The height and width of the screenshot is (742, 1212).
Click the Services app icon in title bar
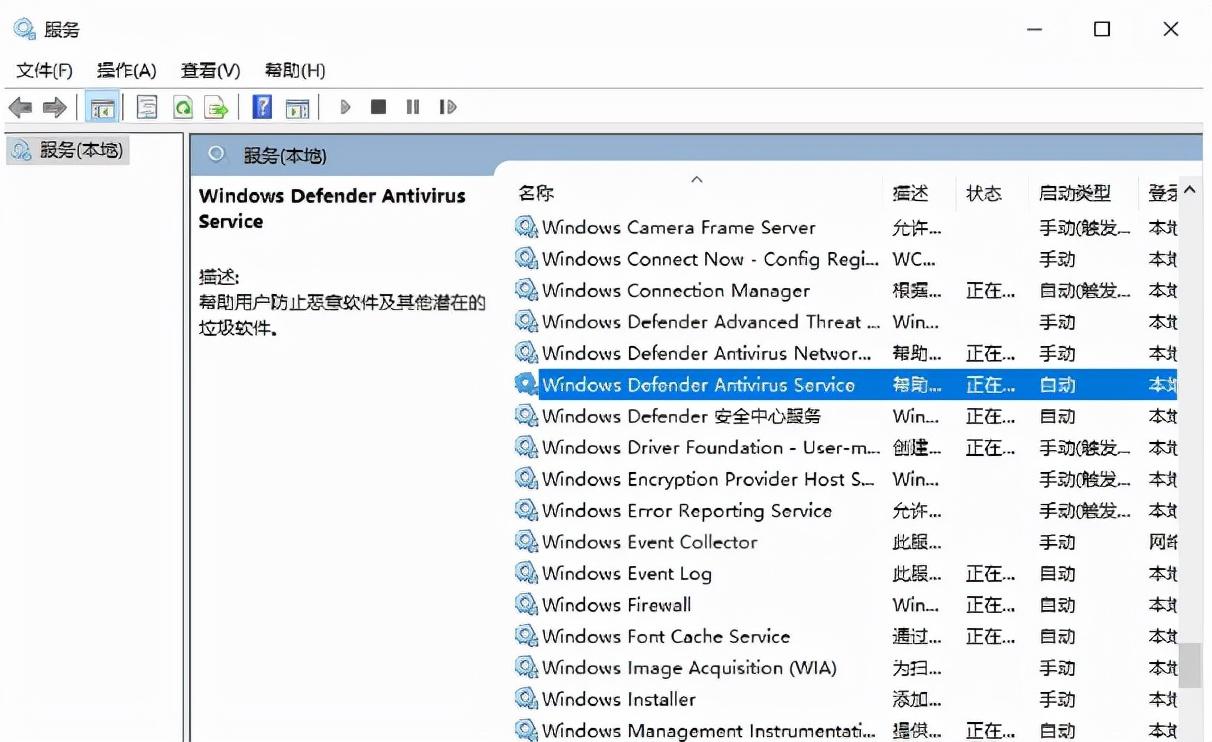point(24,29)
